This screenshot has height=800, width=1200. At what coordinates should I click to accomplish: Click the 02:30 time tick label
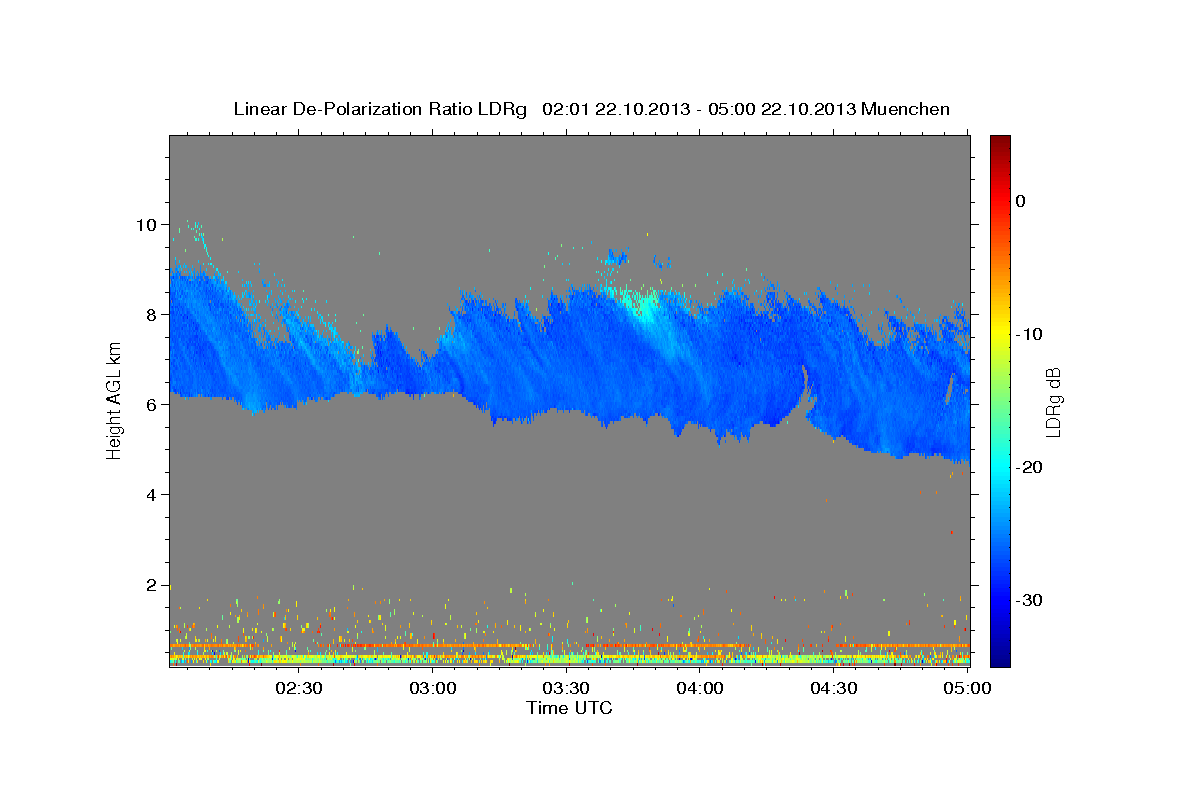point(298,688)
